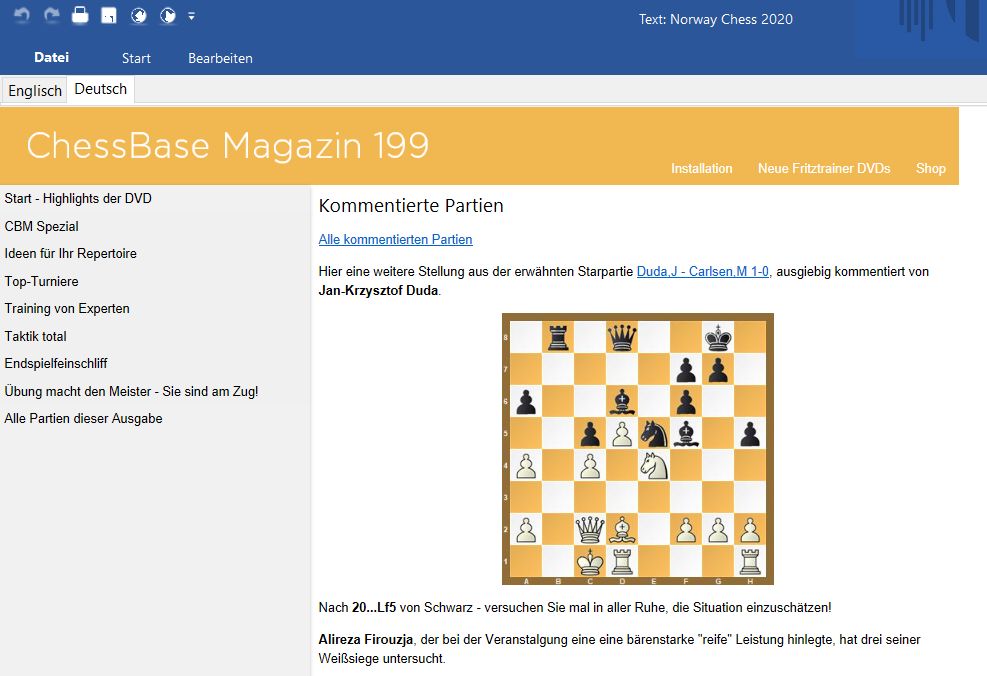Click the second globe icon in toolbar
Viewport: 987px width, 676px height.
coord(168,16)
